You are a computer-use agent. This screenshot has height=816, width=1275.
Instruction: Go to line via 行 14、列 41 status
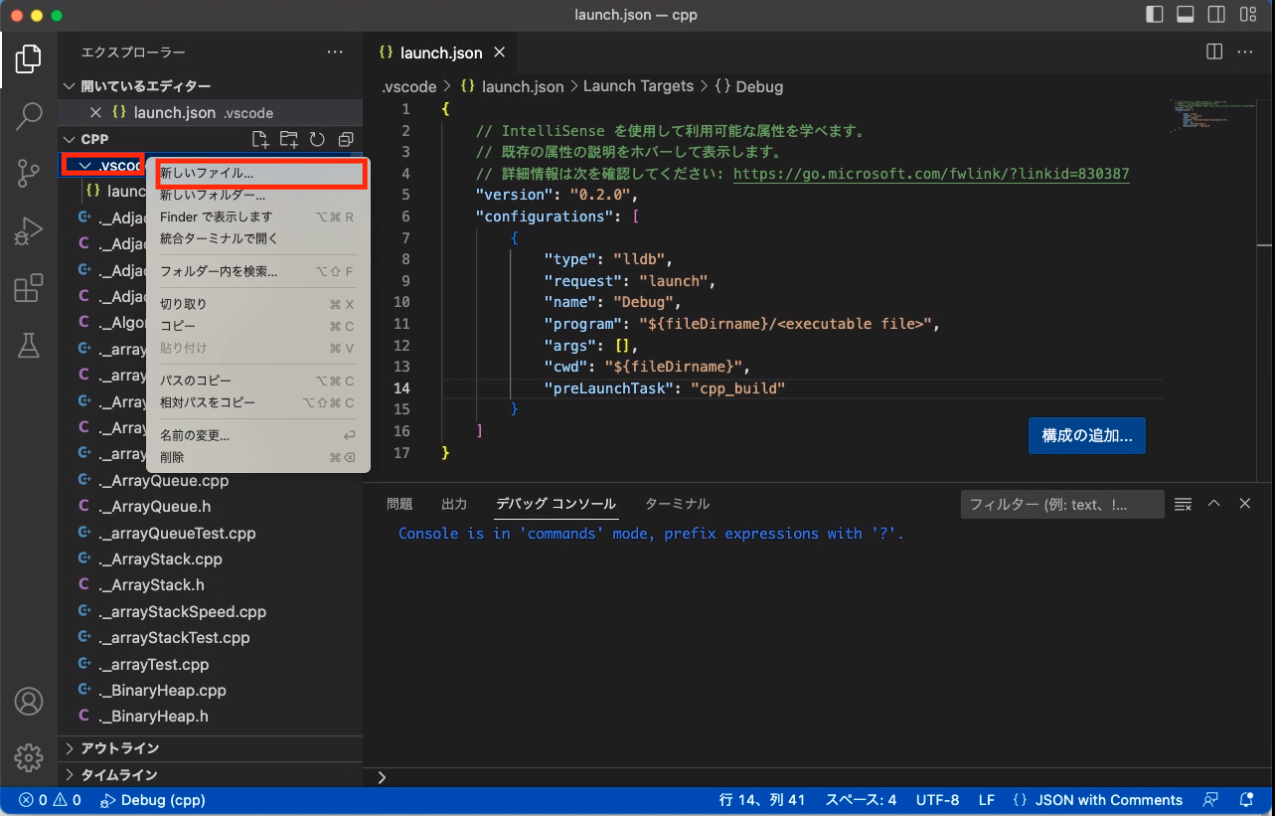click(x=764, y=800)
